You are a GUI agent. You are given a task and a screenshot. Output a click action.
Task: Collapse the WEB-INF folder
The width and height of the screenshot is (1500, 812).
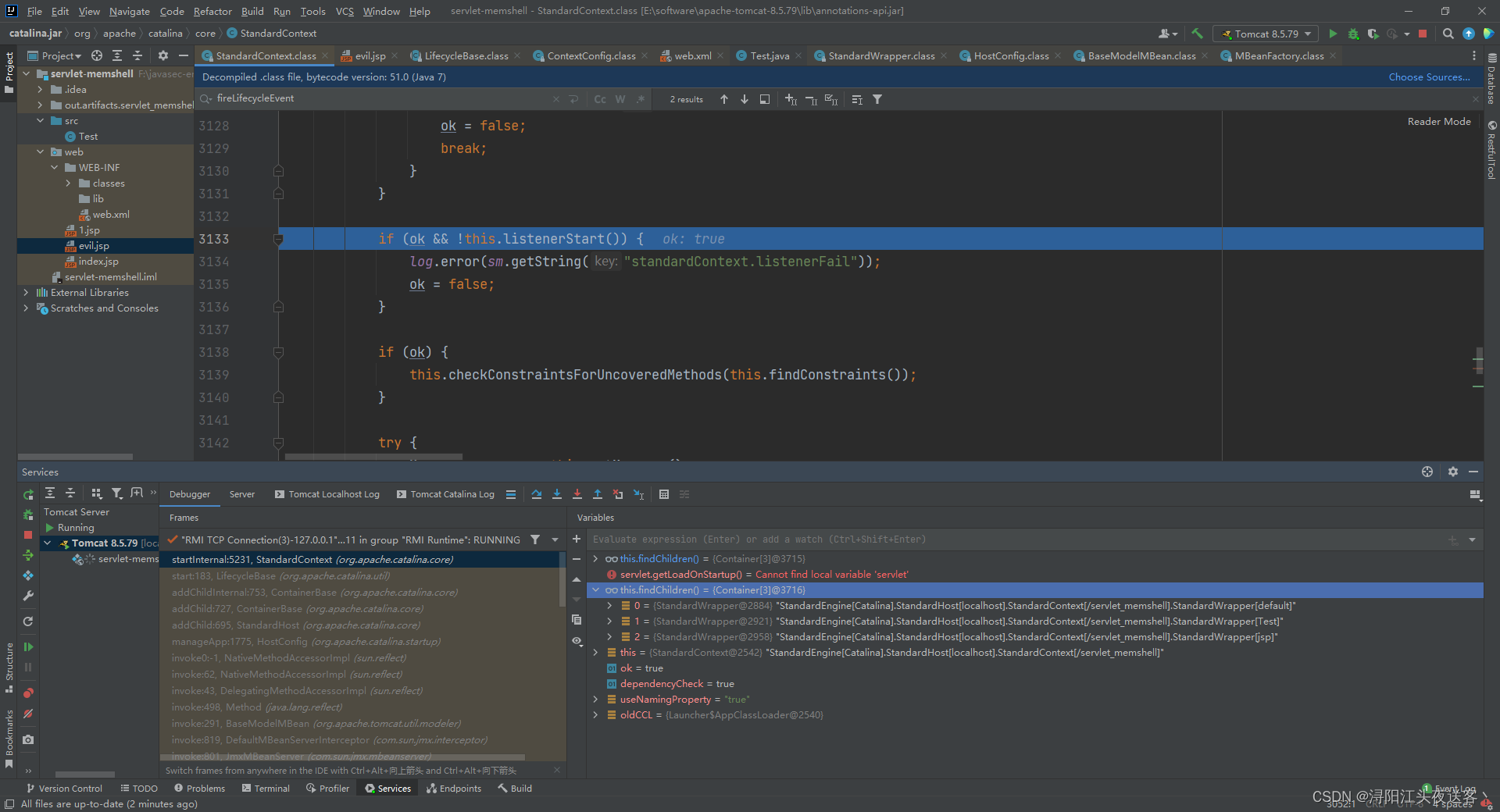54,168
